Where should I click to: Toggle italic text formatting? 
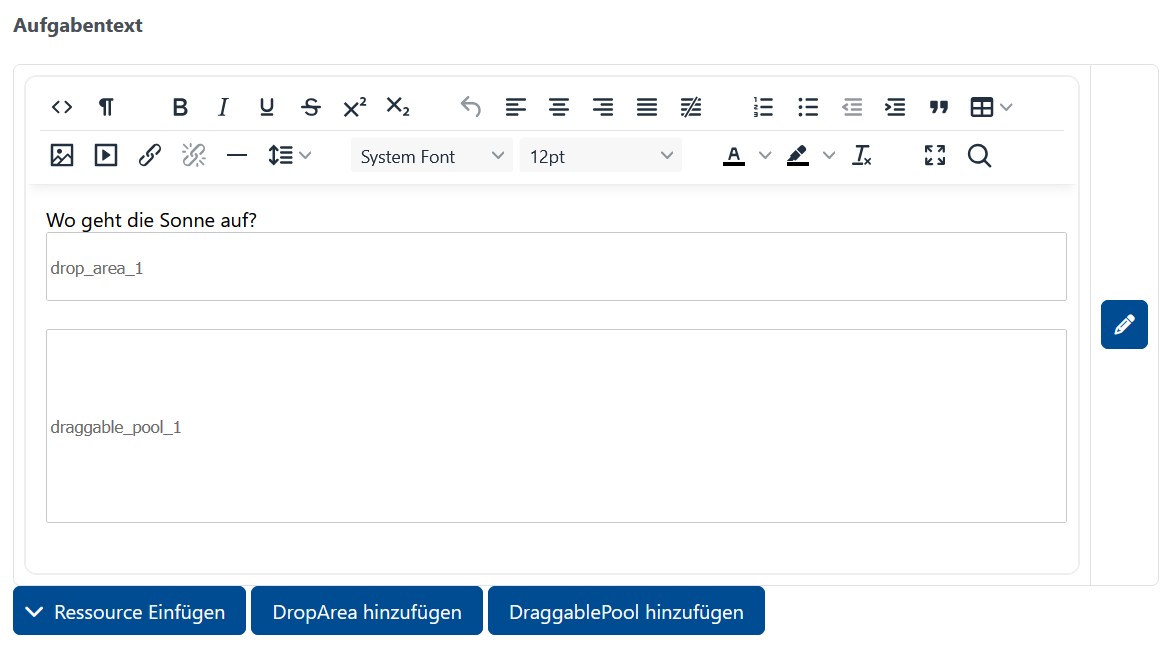coord(223,107)
